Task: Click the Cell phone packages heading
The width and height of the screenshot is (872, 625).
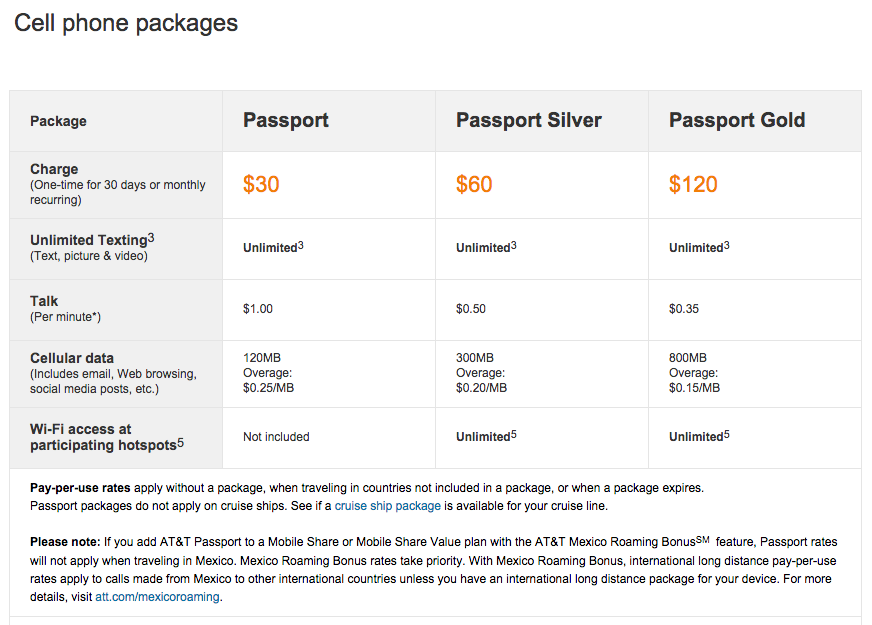Action: click(x=126, y=23)
